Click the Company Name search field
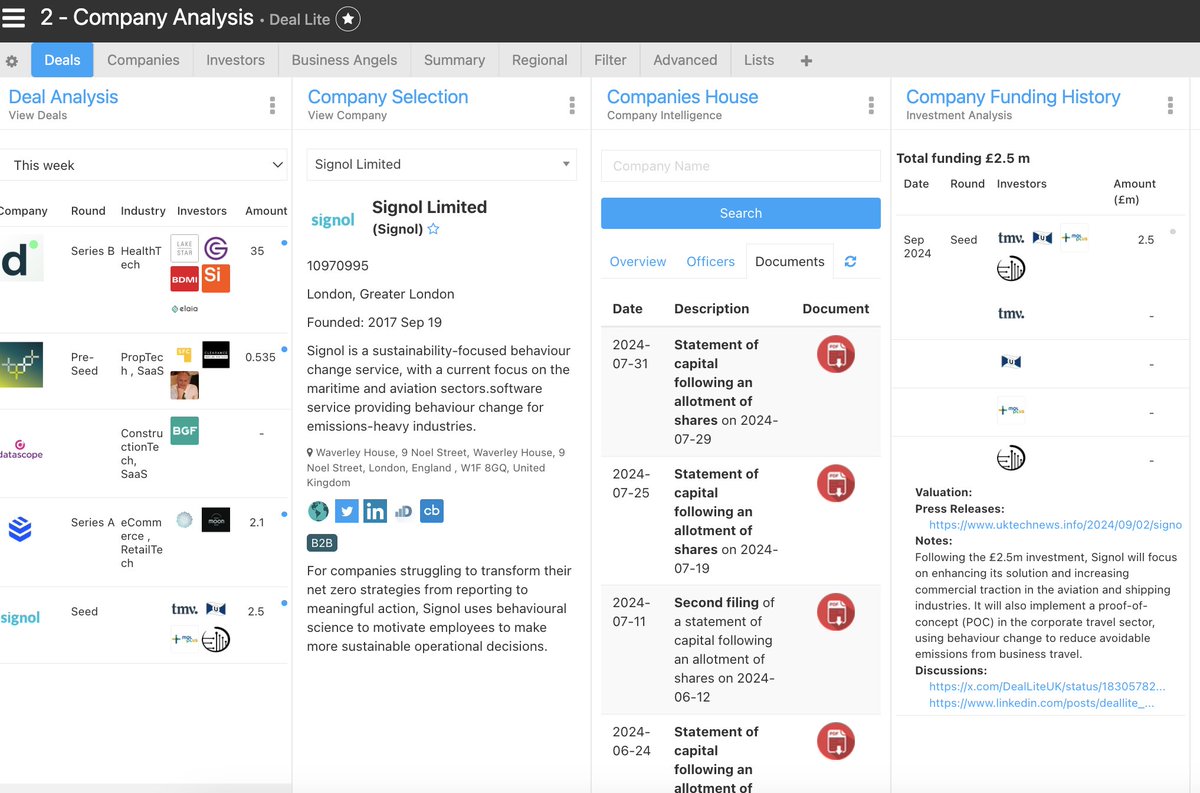 pyautogui.click(x=741, y=166)
